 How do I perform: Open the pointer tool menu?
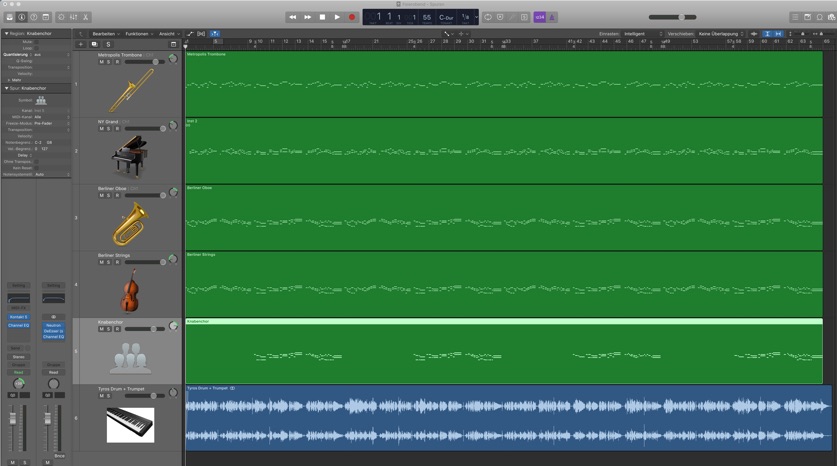pyautogui.click(x=448, y=34)
